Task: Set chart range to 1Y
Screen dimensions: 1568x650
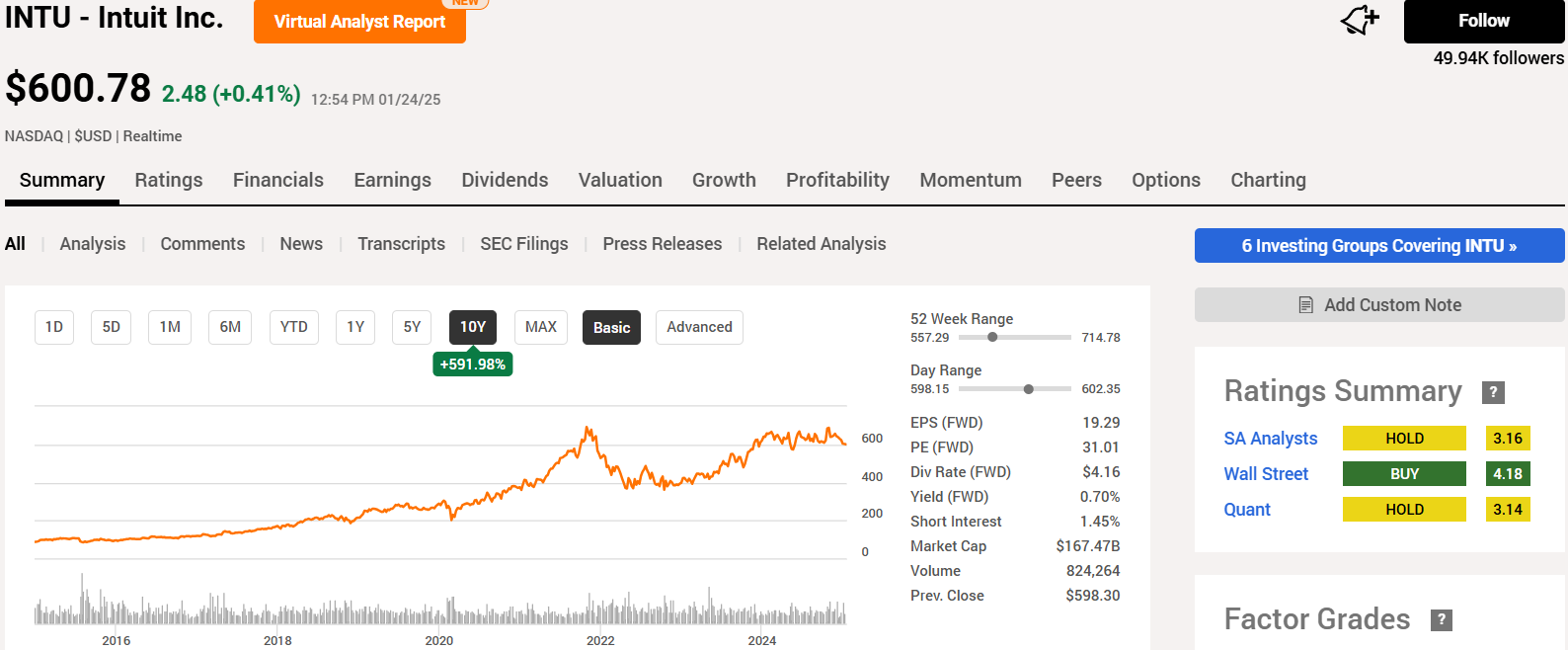Action: point(355,327)
